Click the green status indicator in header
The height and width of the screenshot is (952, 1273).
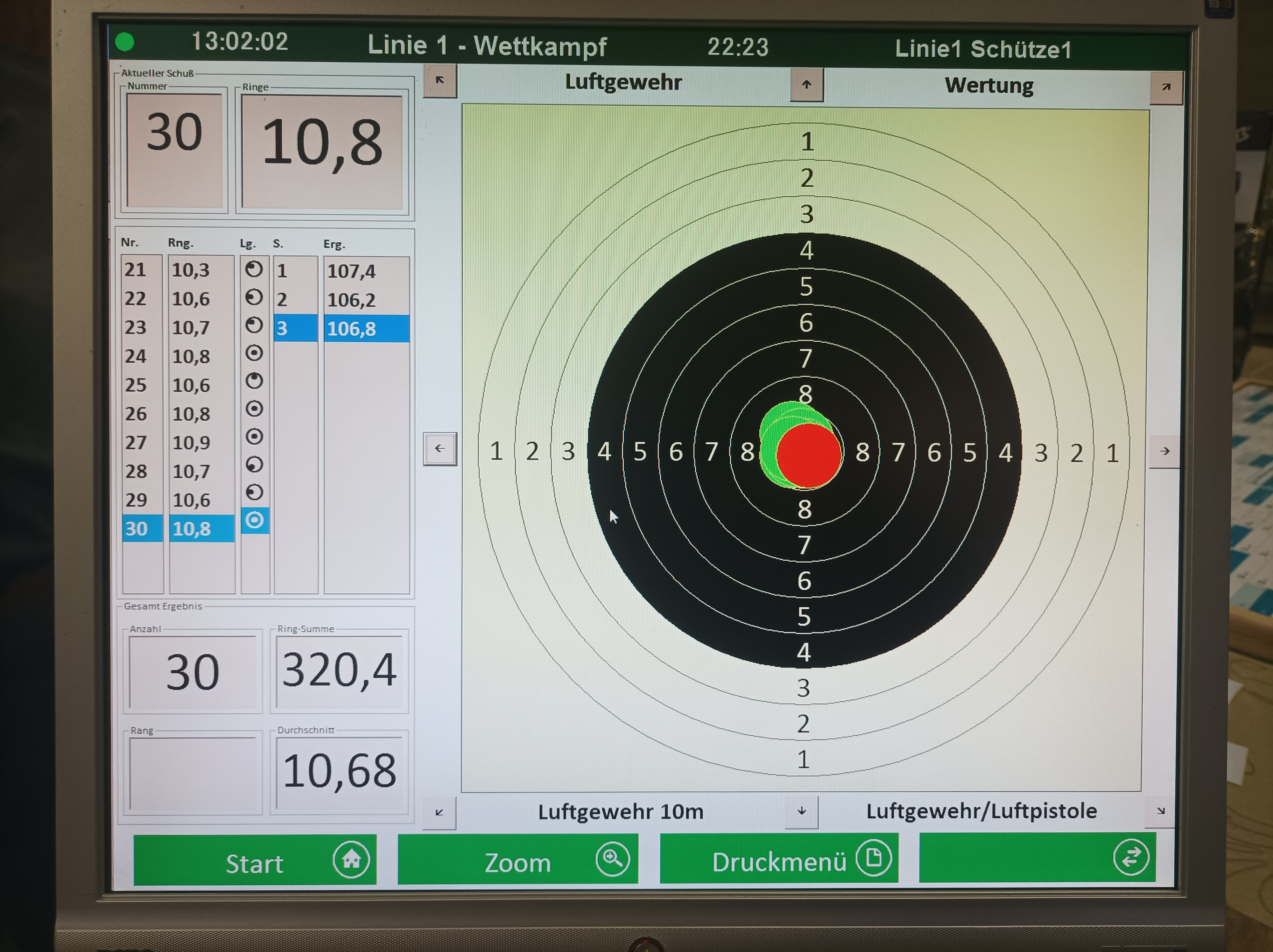point(125,41)
